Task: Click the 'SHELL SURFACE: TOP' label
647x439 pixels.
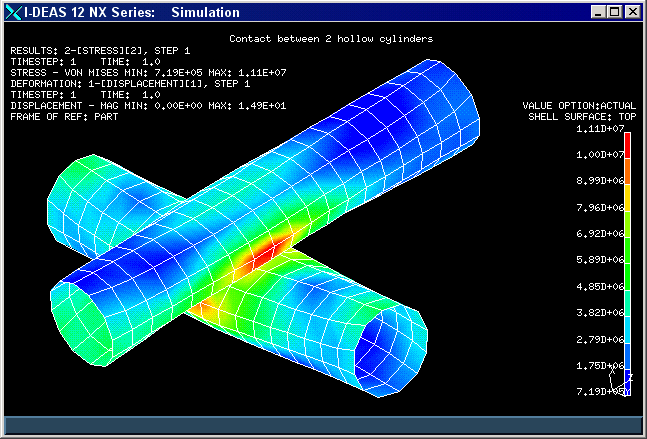Action: 583,116
